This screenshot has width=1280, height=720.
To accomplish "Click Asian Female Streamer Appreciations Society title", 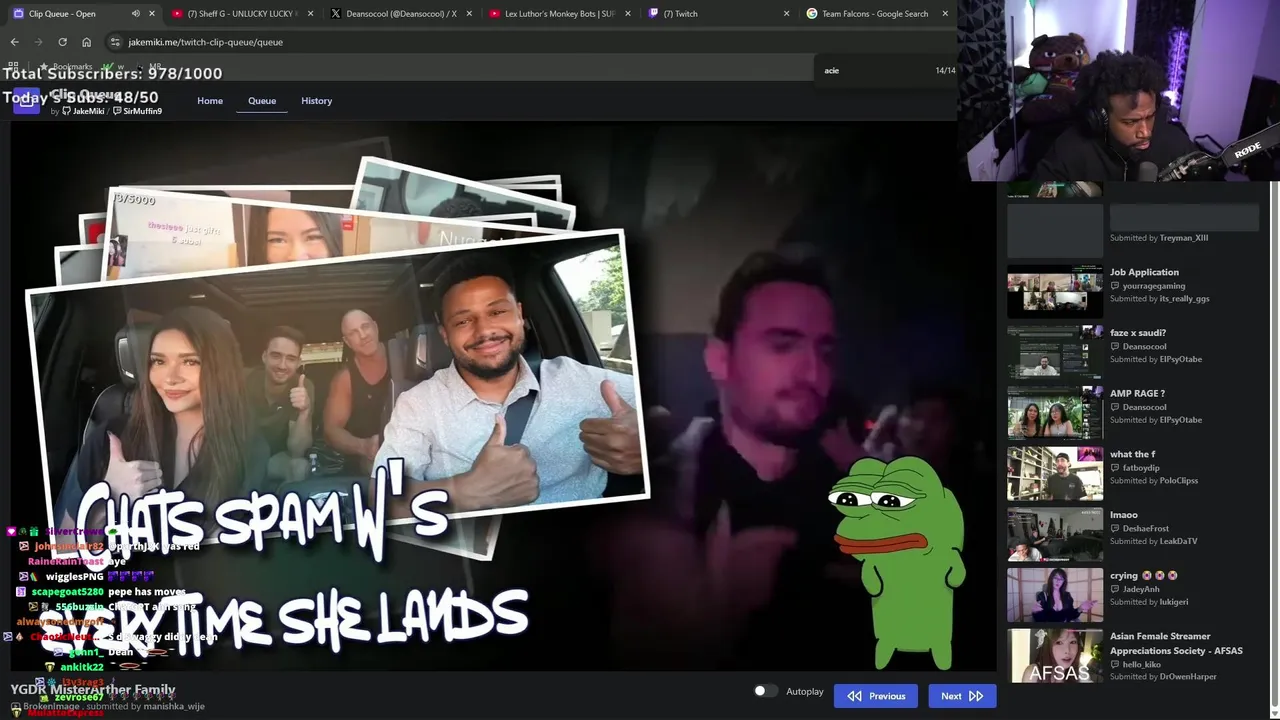I will tap(1176, 643).
